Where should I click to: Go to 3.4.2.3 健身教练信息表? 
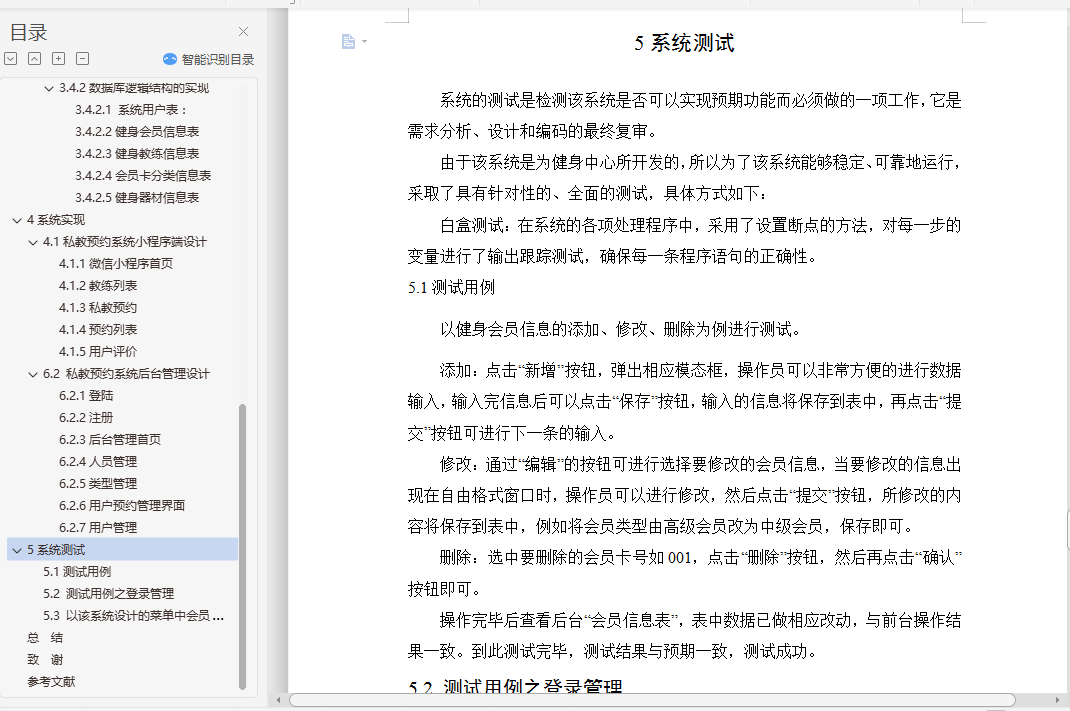tap(137, 154)
